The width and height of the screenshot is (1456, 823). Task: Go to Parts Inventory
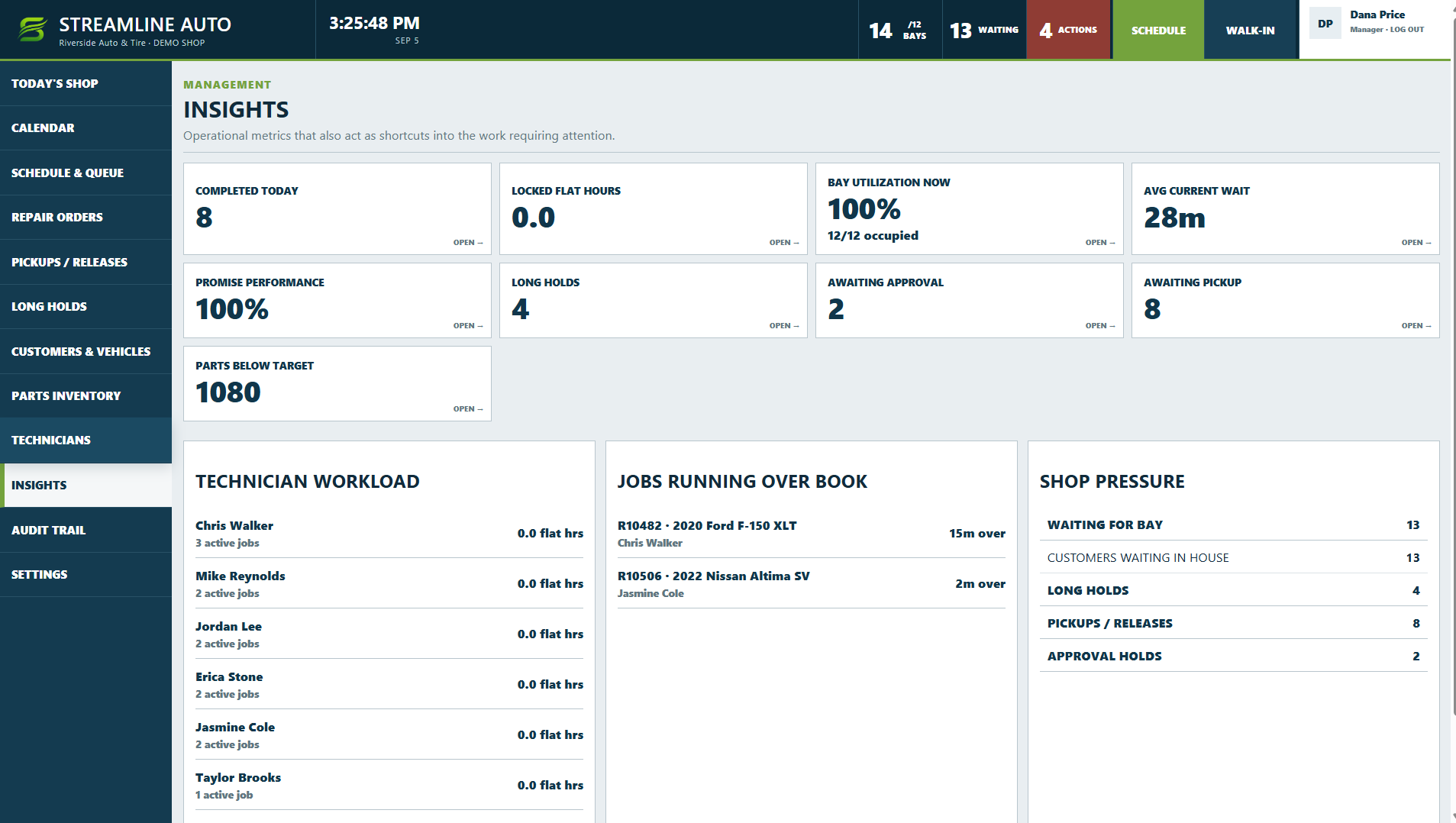[x=86, y=395]
